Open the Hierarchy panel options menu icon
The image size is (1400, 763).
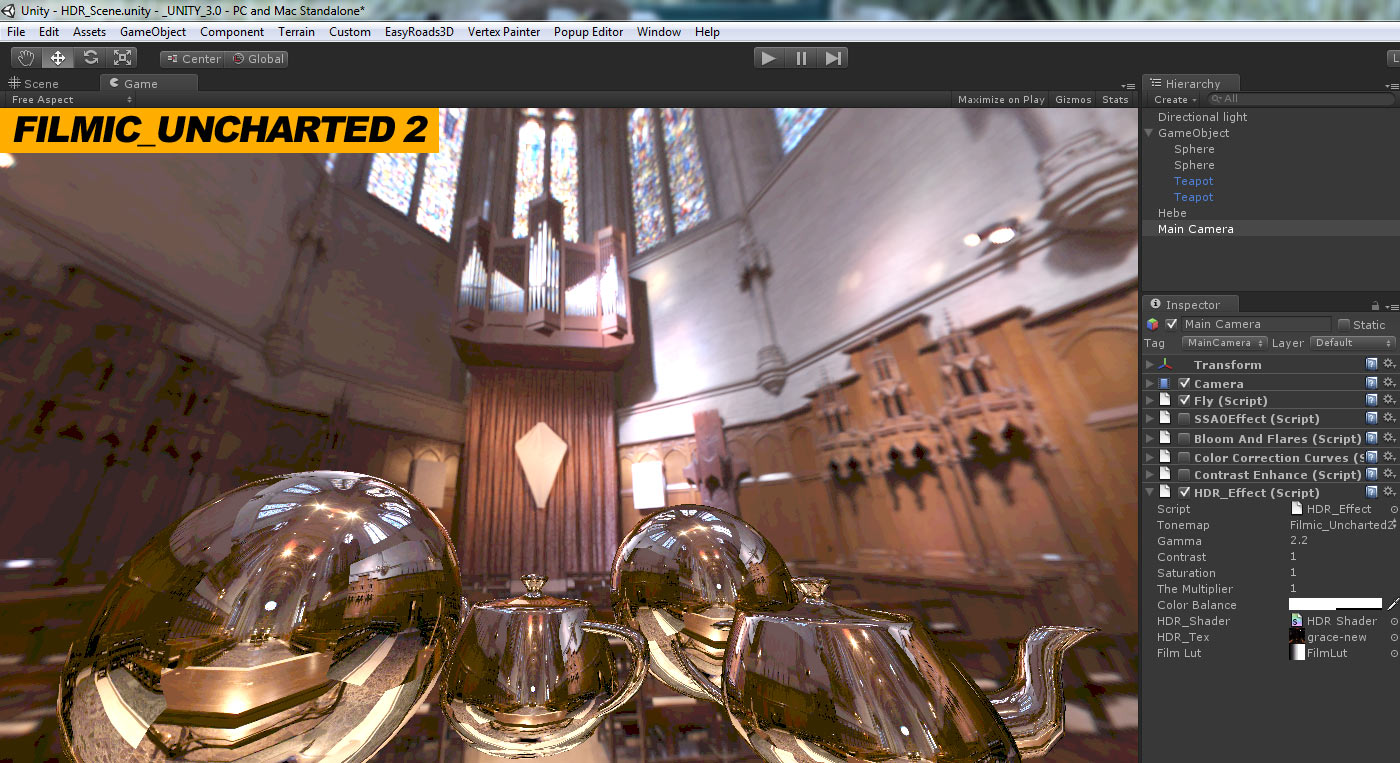1391,84
